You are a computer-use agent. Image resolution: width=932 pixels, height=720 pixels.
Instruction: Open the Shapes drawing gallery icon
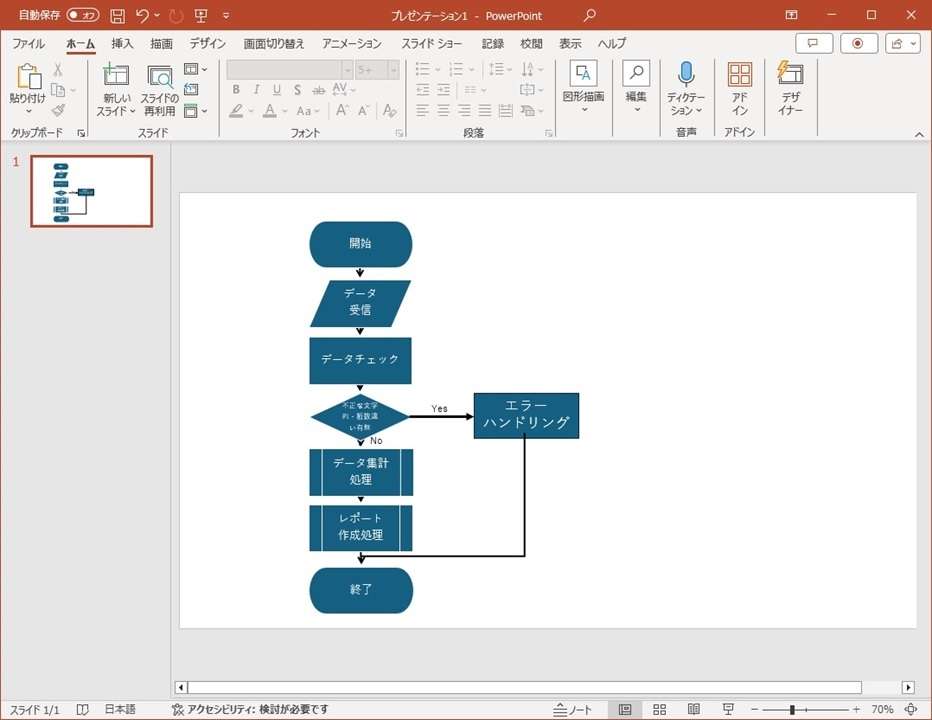pyautogui.click(x=583, y=74)
